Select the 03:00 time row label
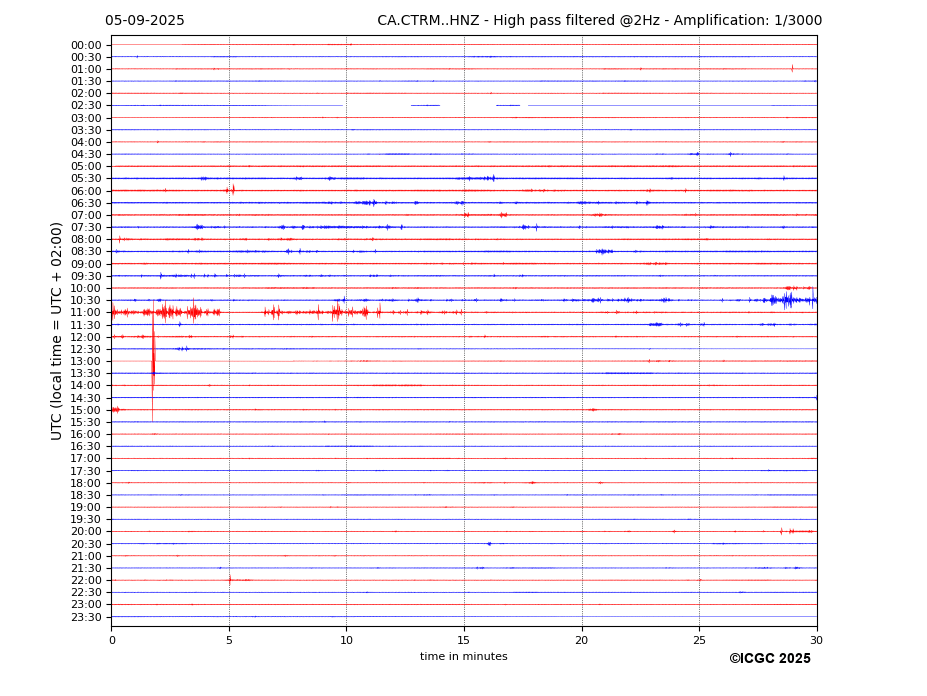 pyautogui.click(x=86, y=118)
